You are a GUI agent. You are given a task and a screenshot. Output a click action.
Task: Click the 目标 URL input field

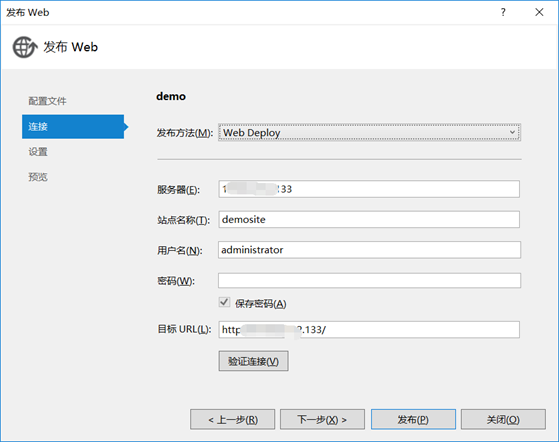pos(369,330)
